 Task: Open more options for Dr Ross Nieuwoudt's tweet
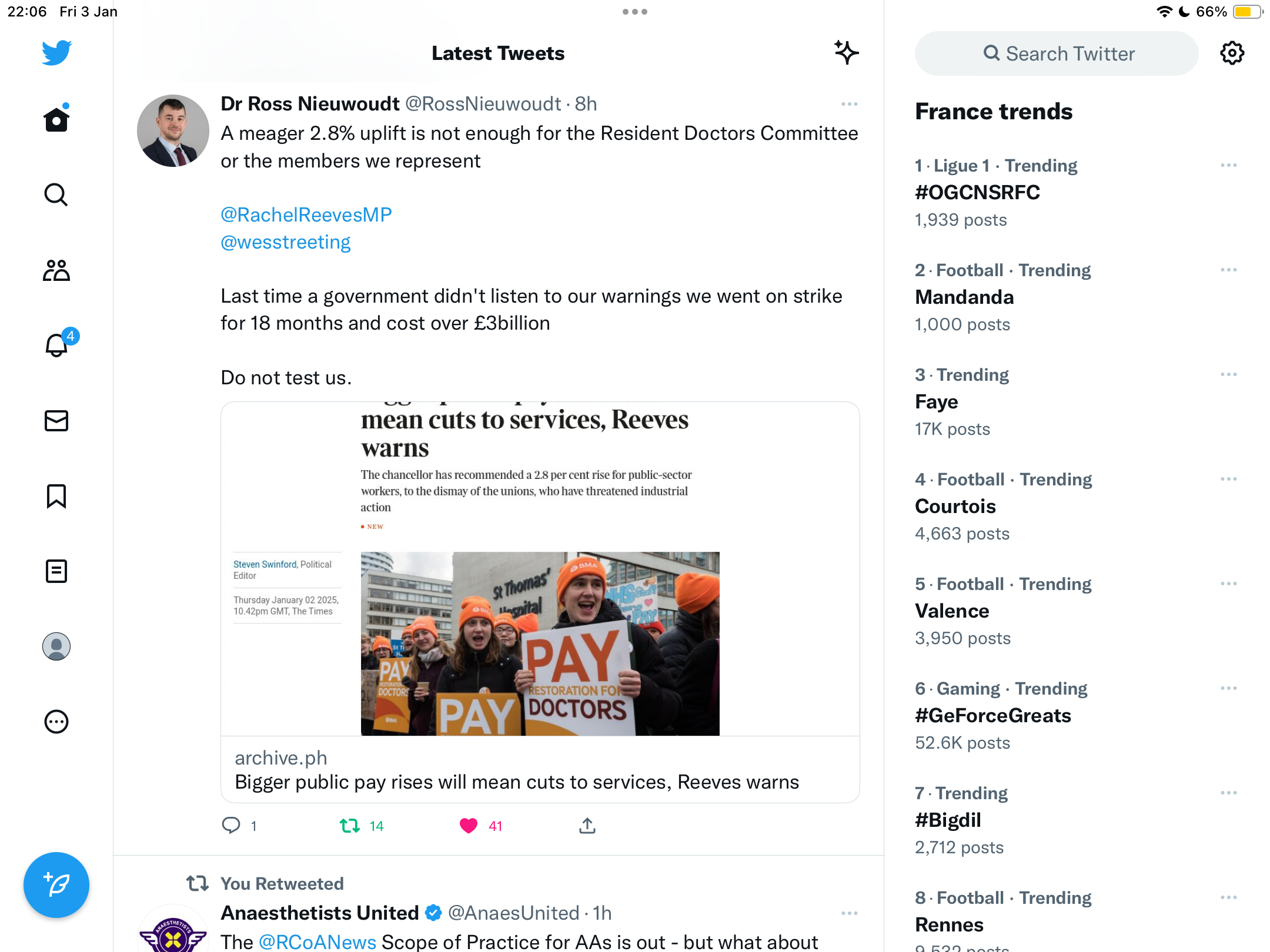[849, 104]
